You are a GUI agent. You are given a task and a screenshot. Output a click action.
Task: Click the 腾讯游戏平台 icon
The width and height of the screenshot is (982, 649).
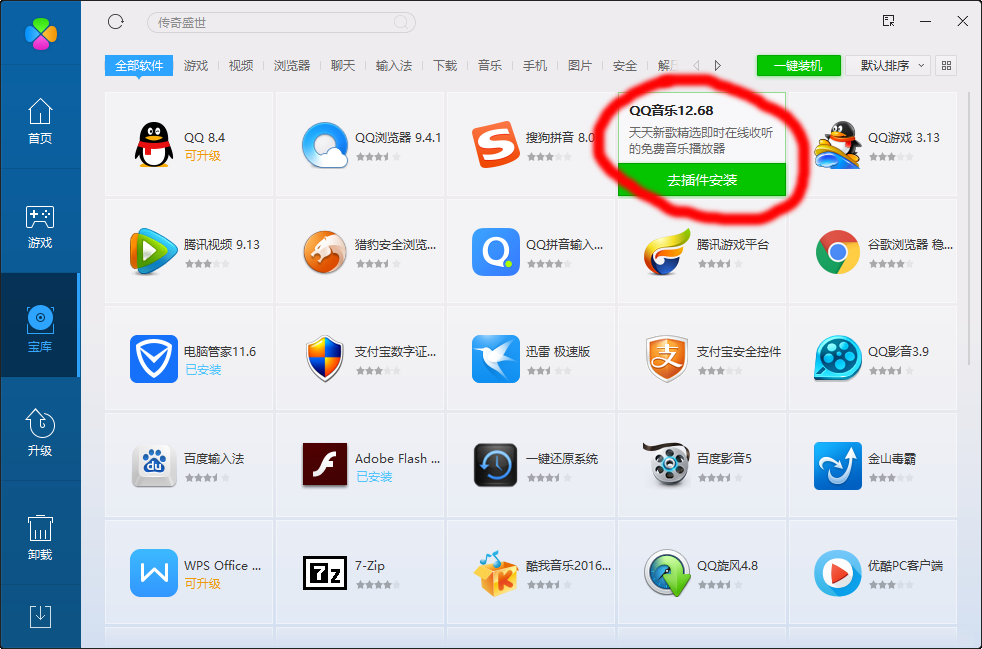point(666,252)
